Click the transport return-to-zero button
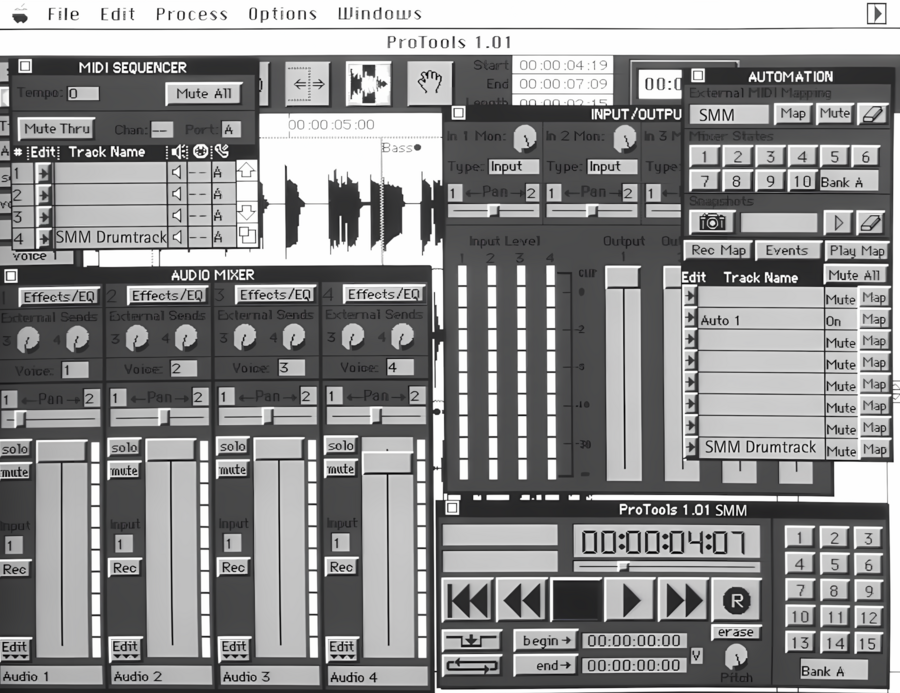Viewport: 900px width, 693px height. point(466,600)
